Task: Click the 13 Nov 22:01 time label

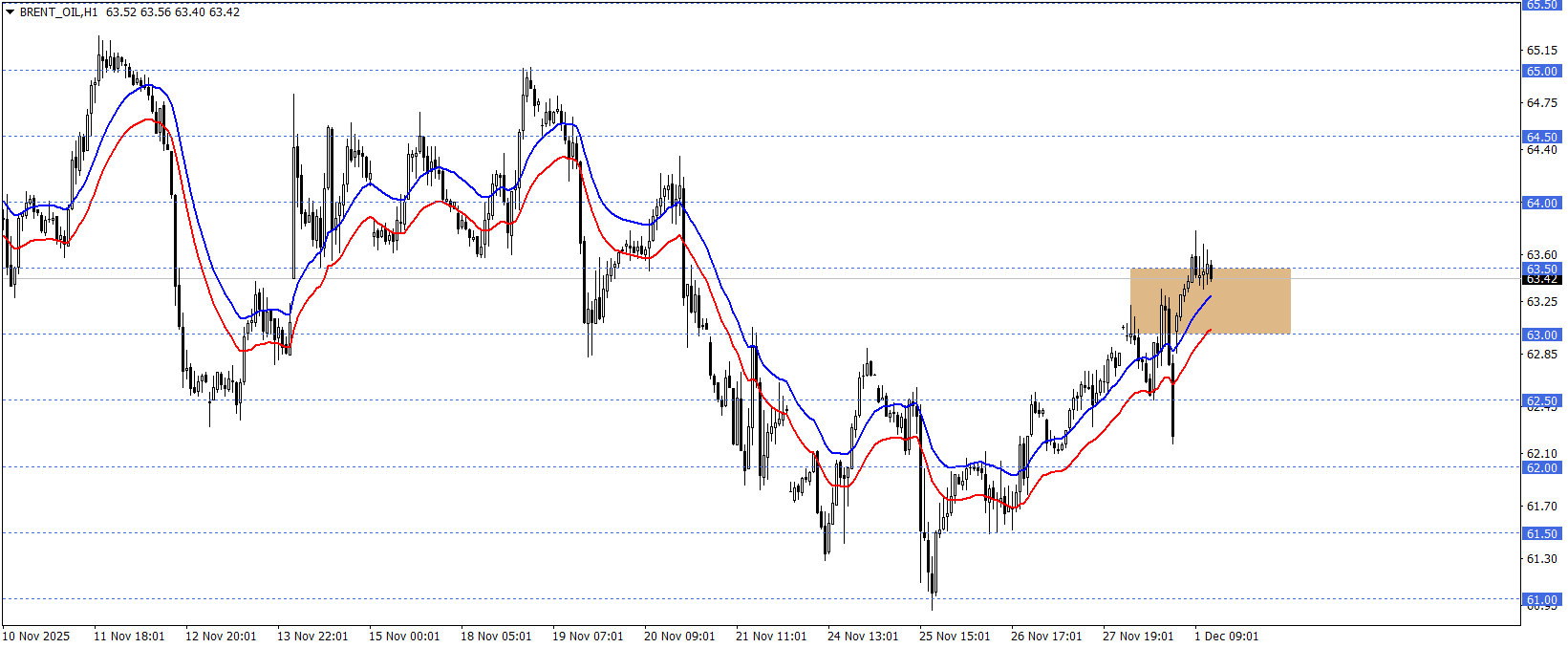Action: point(312,636)
